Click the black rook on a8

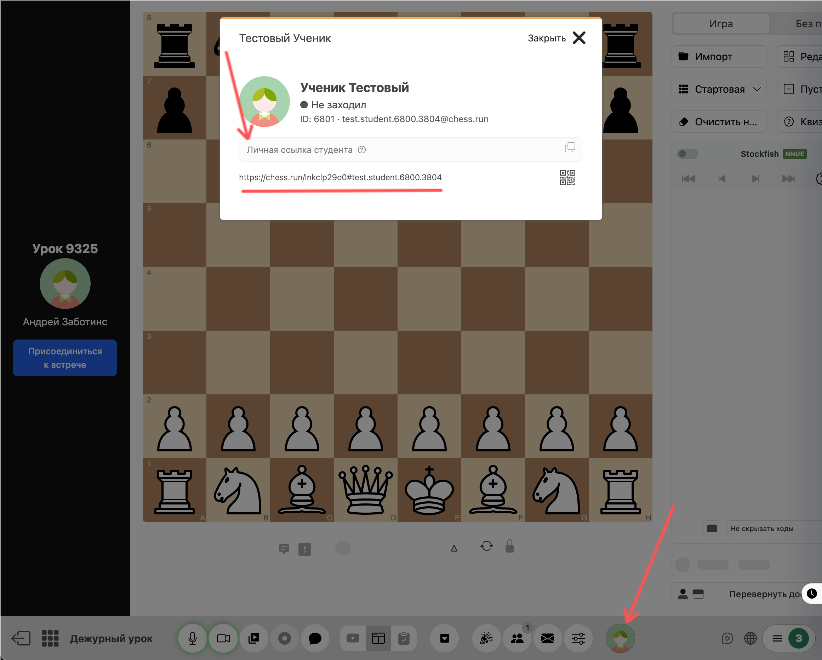tap(175, 46)
